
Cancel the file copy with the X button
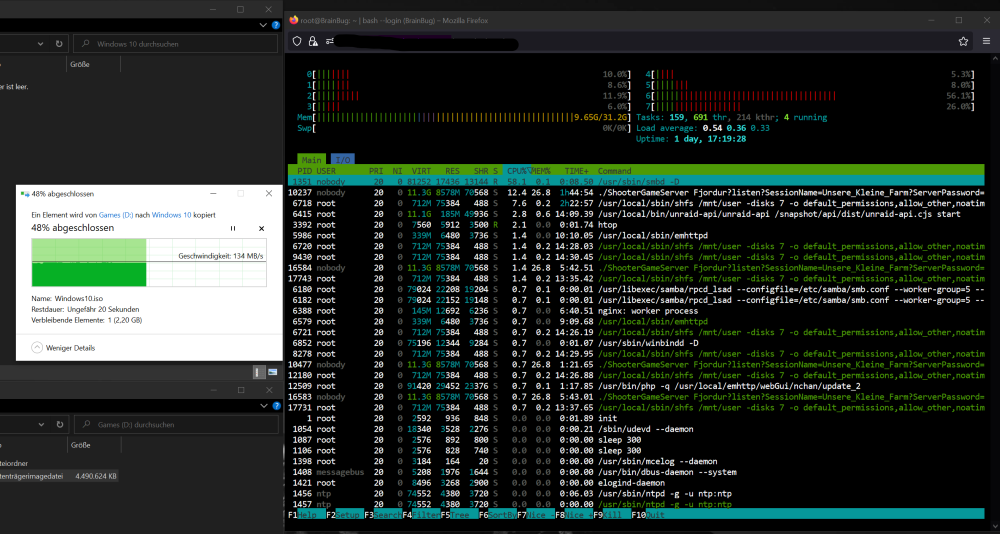(261, 228)
